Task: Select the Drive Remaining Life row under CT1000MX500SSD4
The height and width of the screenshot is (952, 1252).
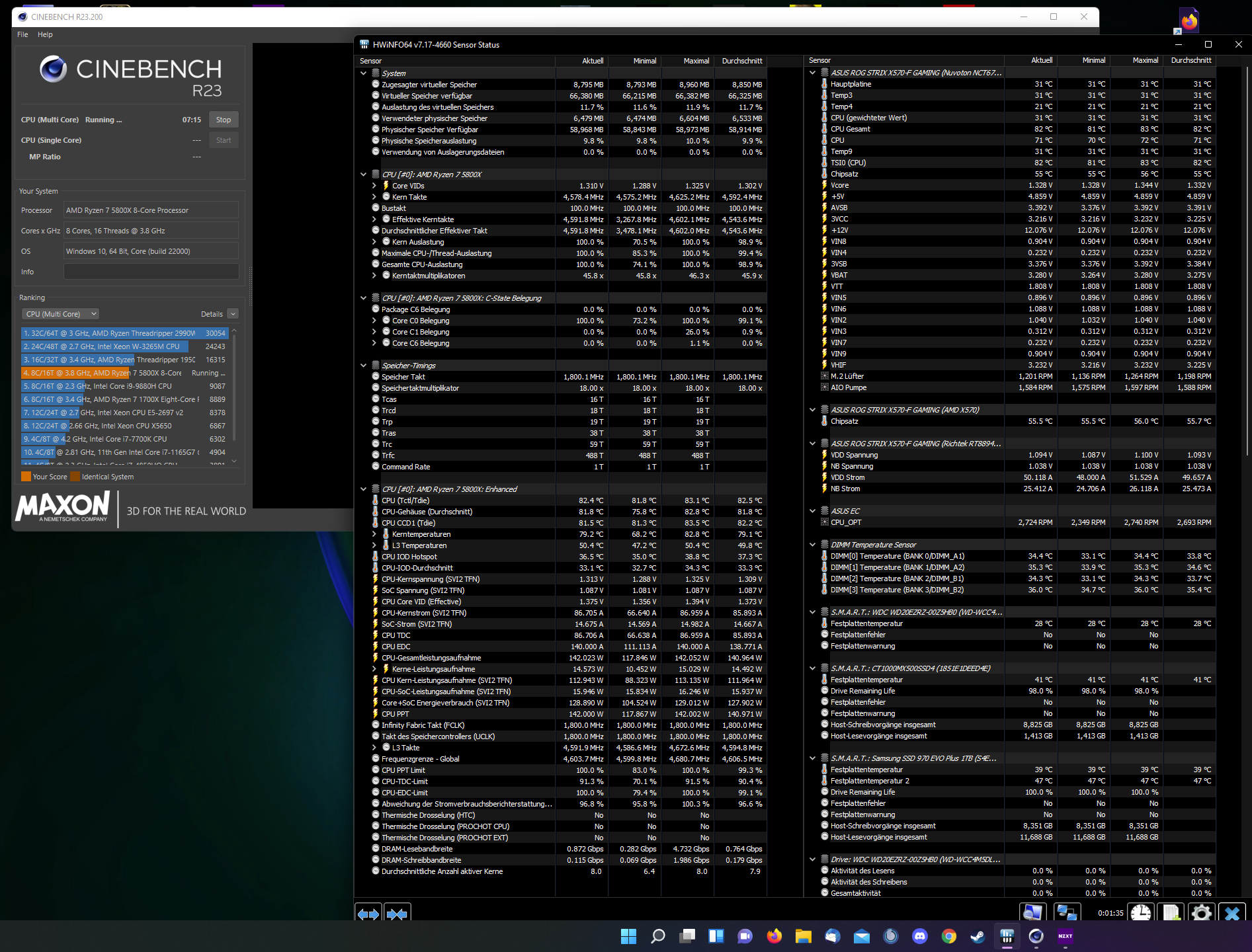Action: pos(1018,691)
